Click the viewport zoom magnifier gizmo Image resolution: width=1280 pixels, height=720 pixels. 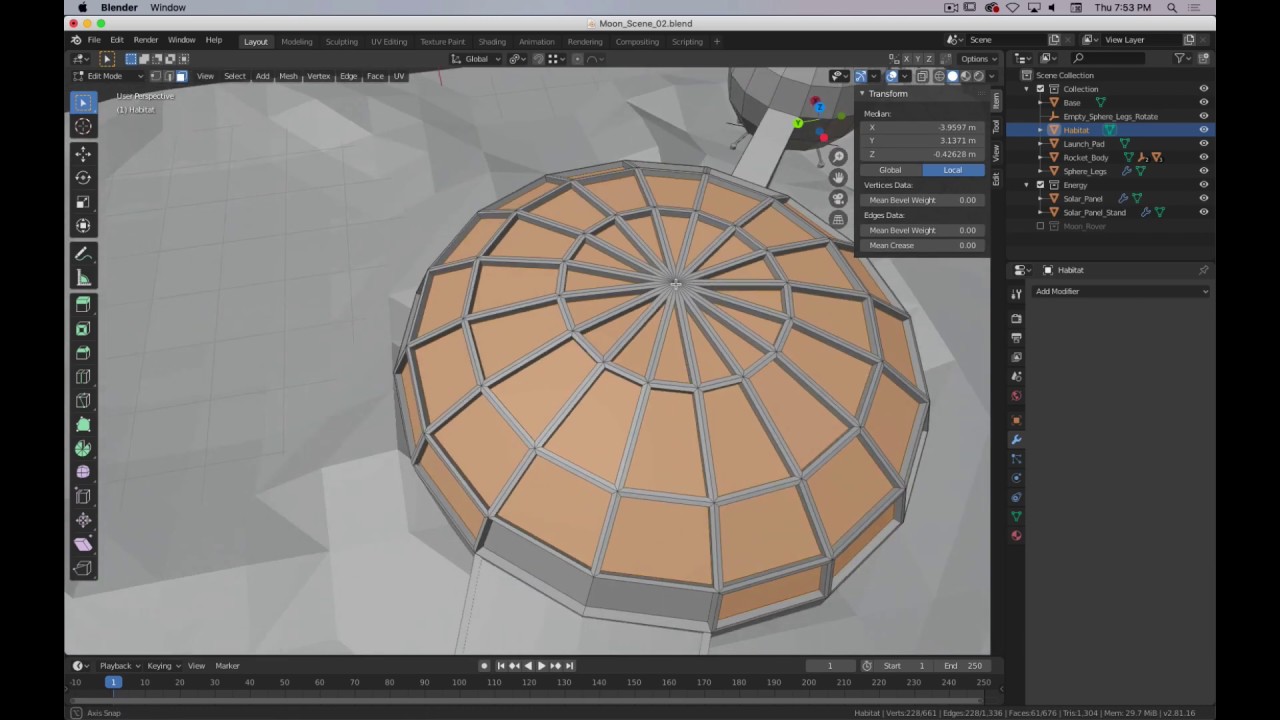tap(838, 157)
